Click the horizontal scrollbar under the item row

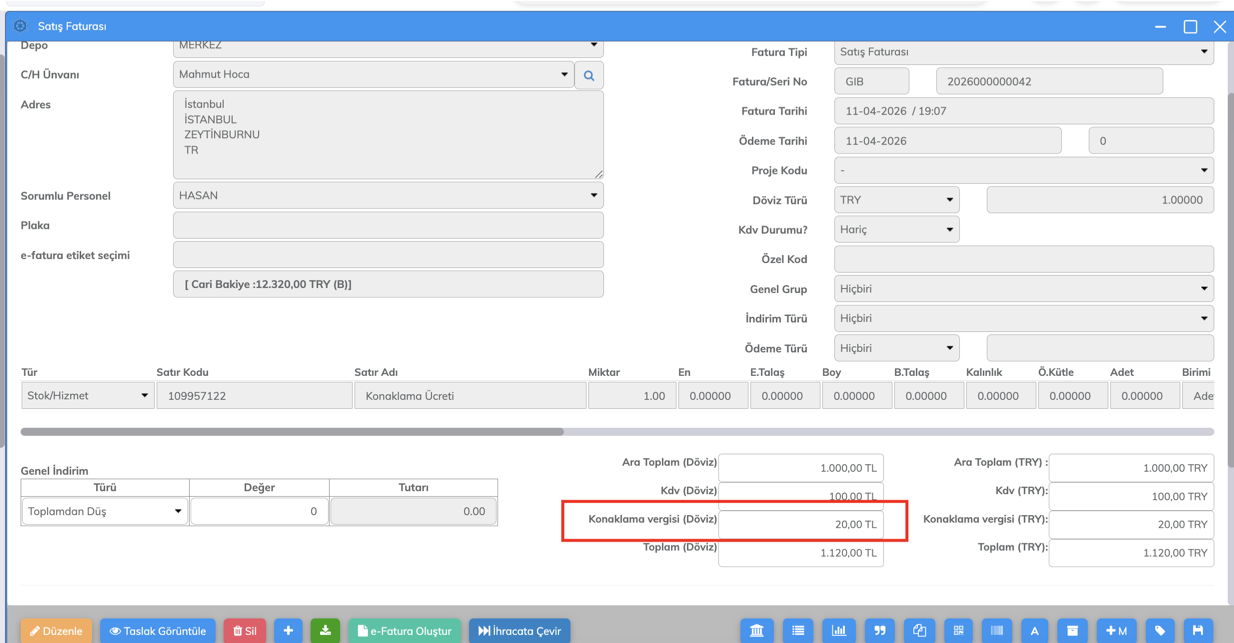click(x=292, y=432)
